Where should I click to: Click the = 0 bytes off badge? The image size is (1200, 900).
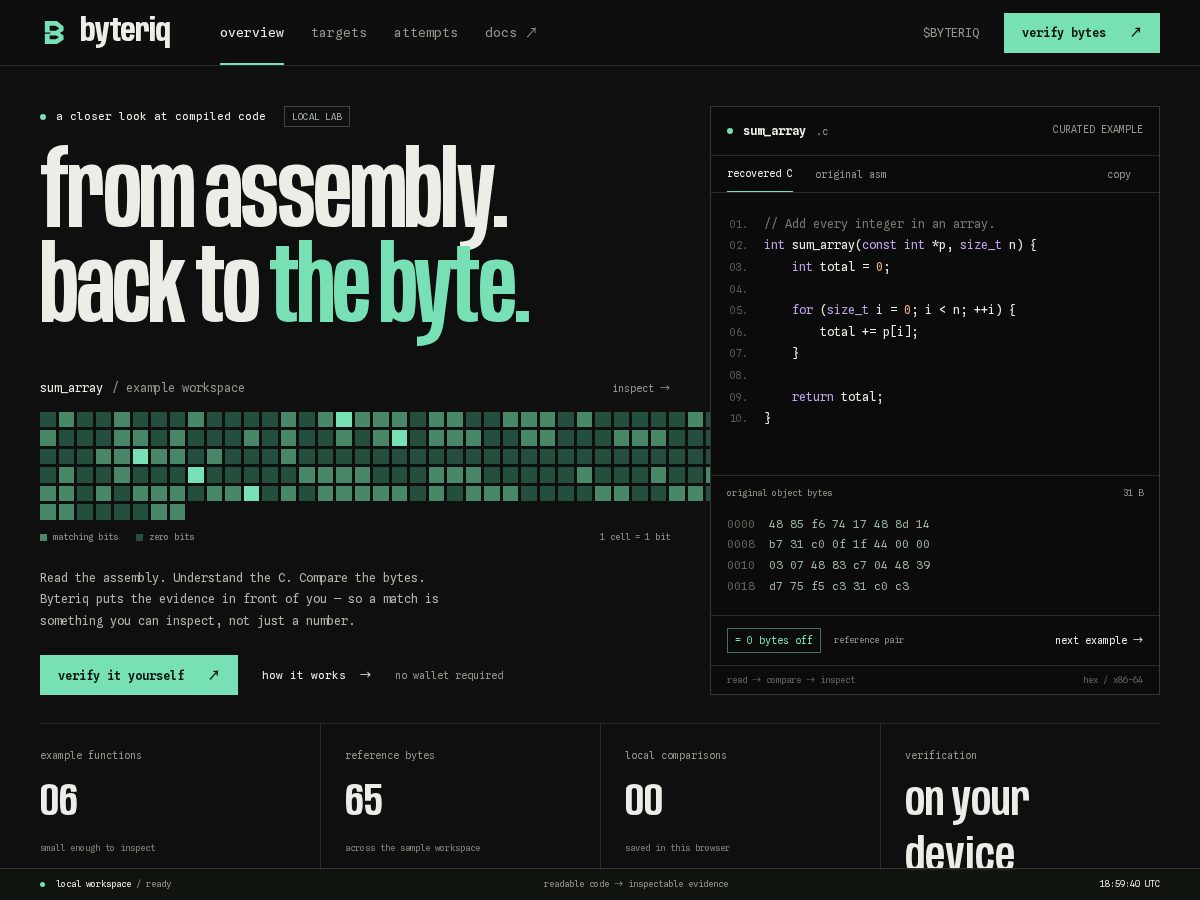pos(774,640)
